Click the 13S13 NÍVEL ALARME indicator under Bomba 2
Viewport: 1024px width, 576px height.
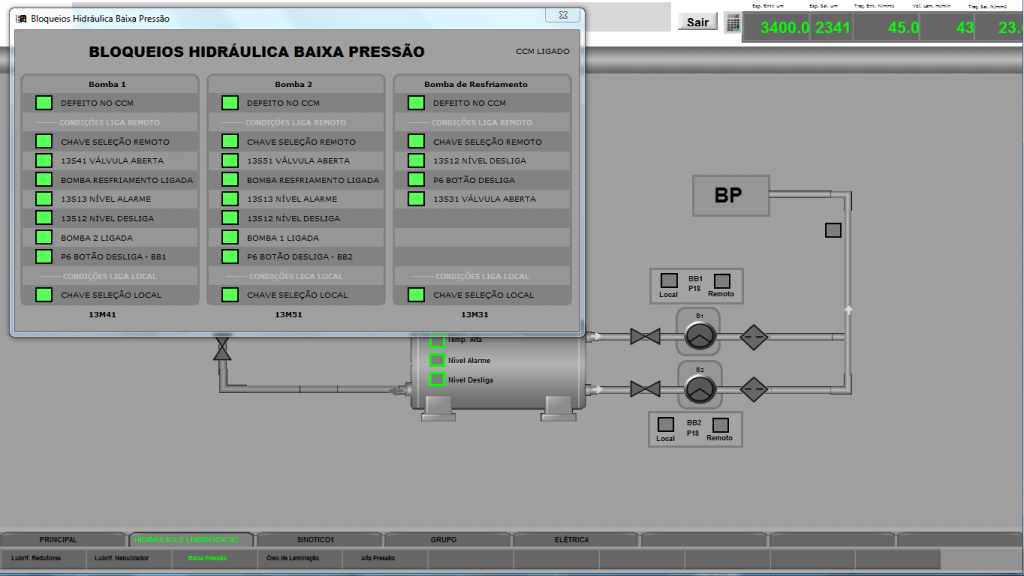coord(228,199)
